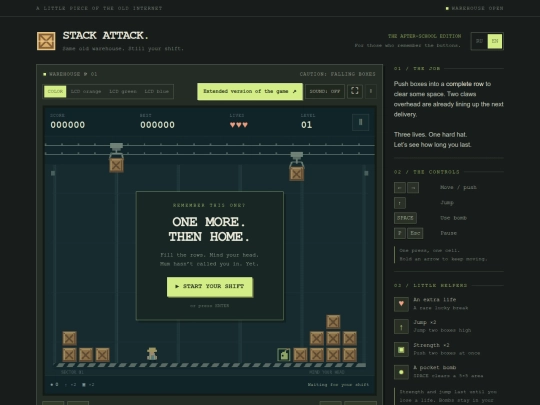
Task: Open the more options button beside fullscreen
Action: coord(371,91)
